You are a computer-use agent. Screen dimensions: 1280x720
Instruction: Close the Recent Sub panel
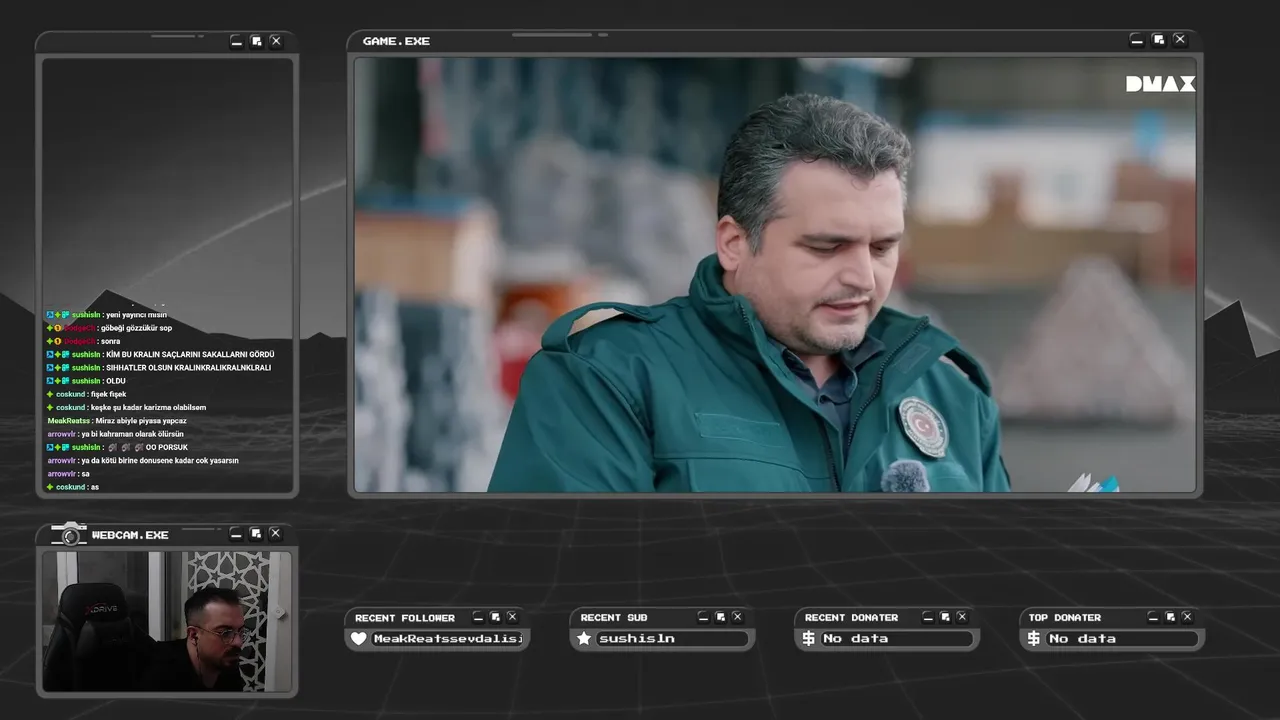click(x=737, y=617)
